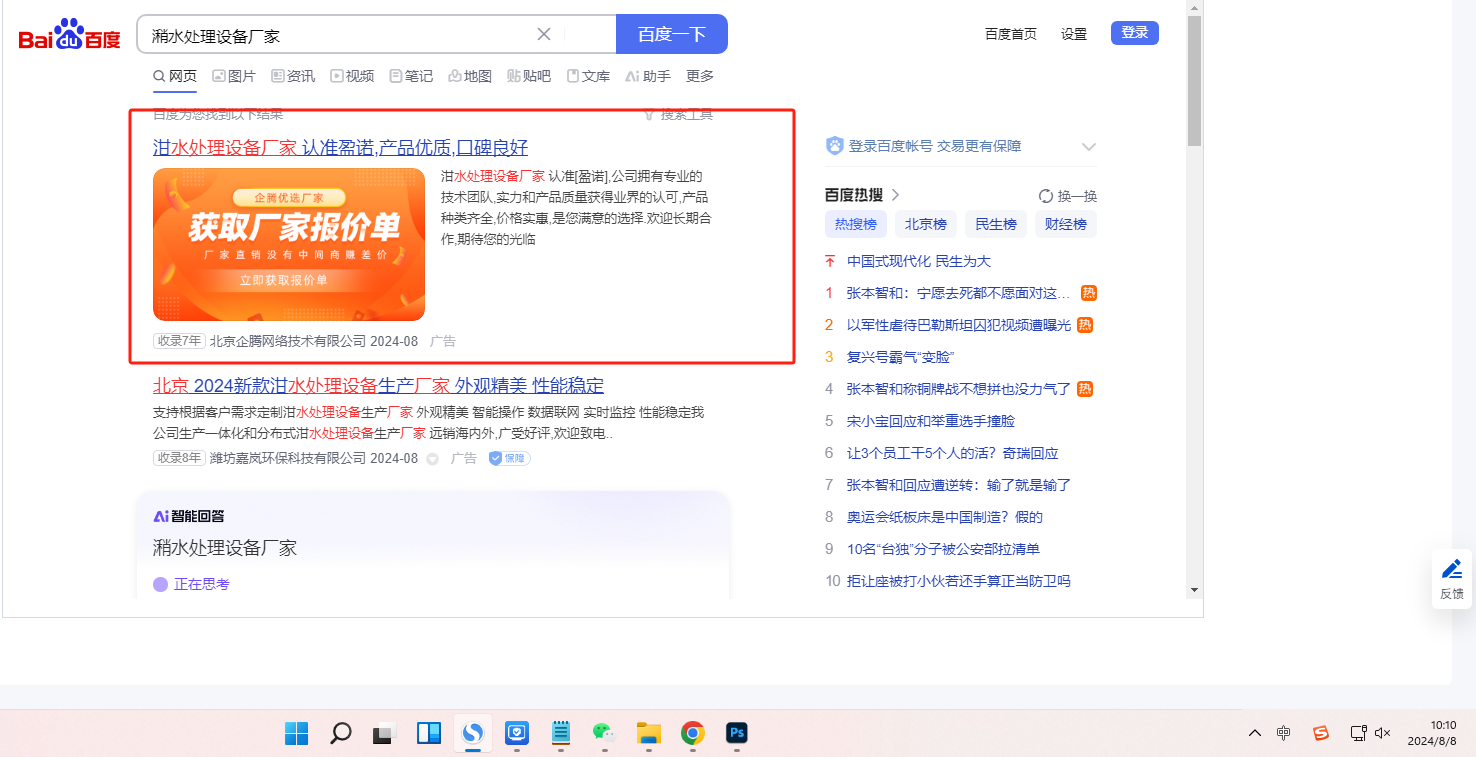1476x757 pixels.
Task: Click the Baidu logo
Action: 69,36
